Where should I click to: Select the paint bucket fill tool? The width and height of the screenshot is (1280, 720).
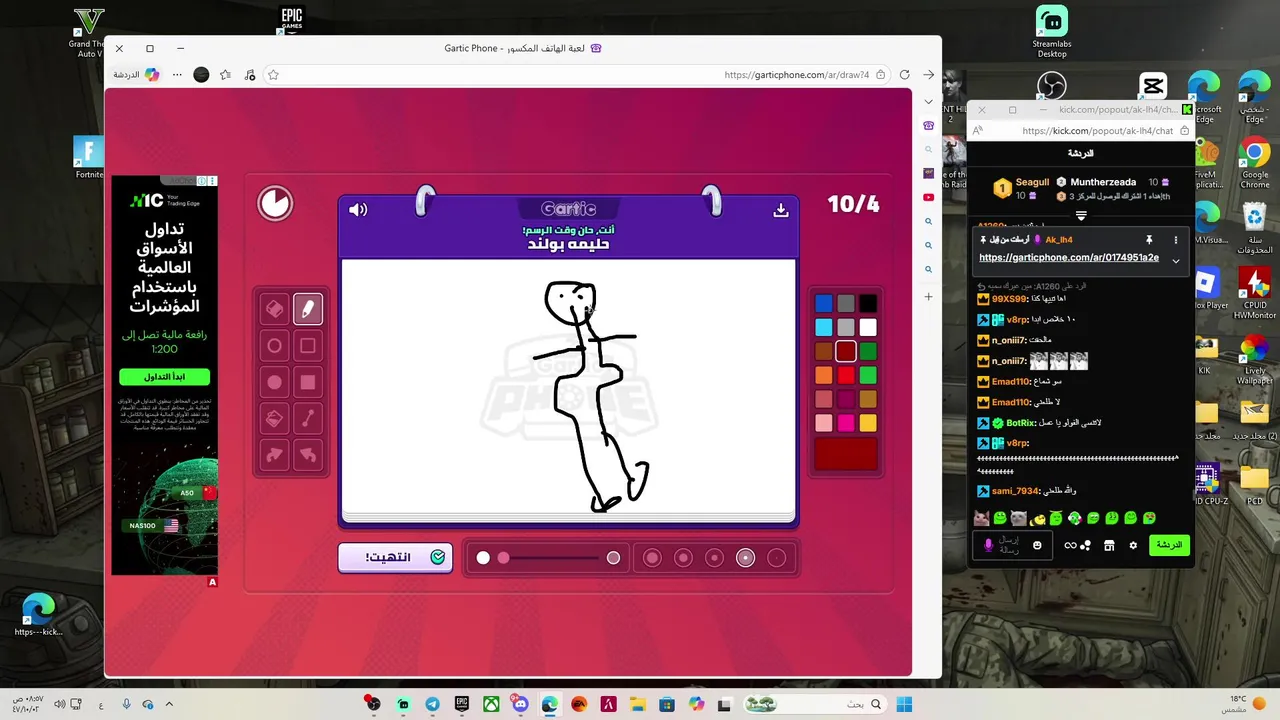[274, 418]
